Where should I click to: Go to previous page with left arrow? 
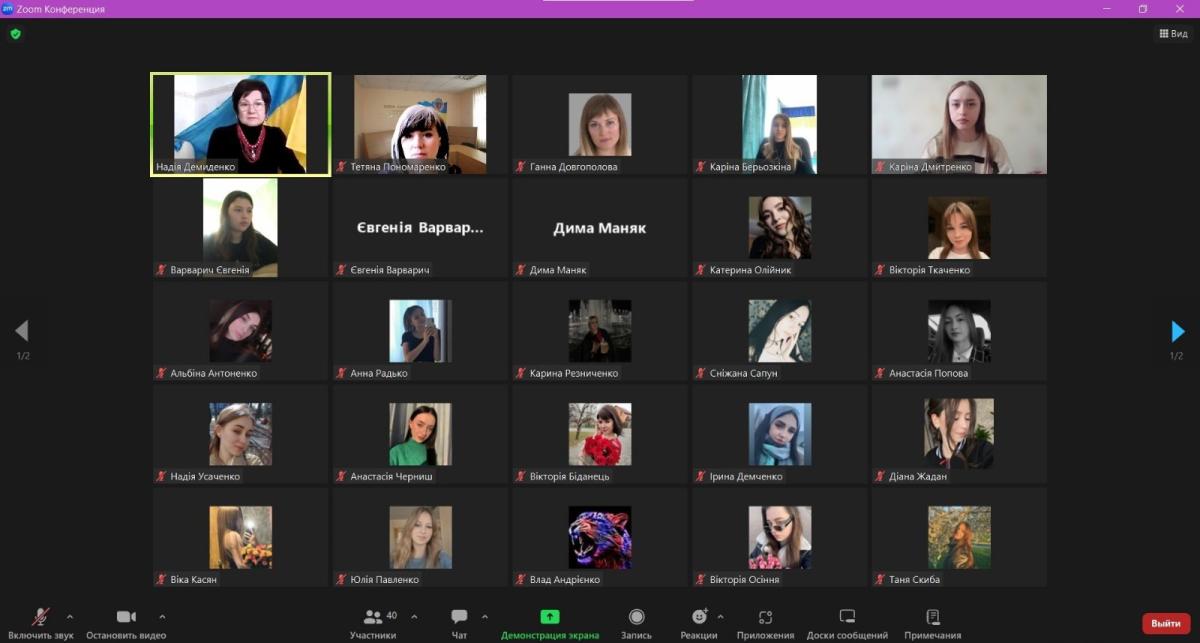22,331
